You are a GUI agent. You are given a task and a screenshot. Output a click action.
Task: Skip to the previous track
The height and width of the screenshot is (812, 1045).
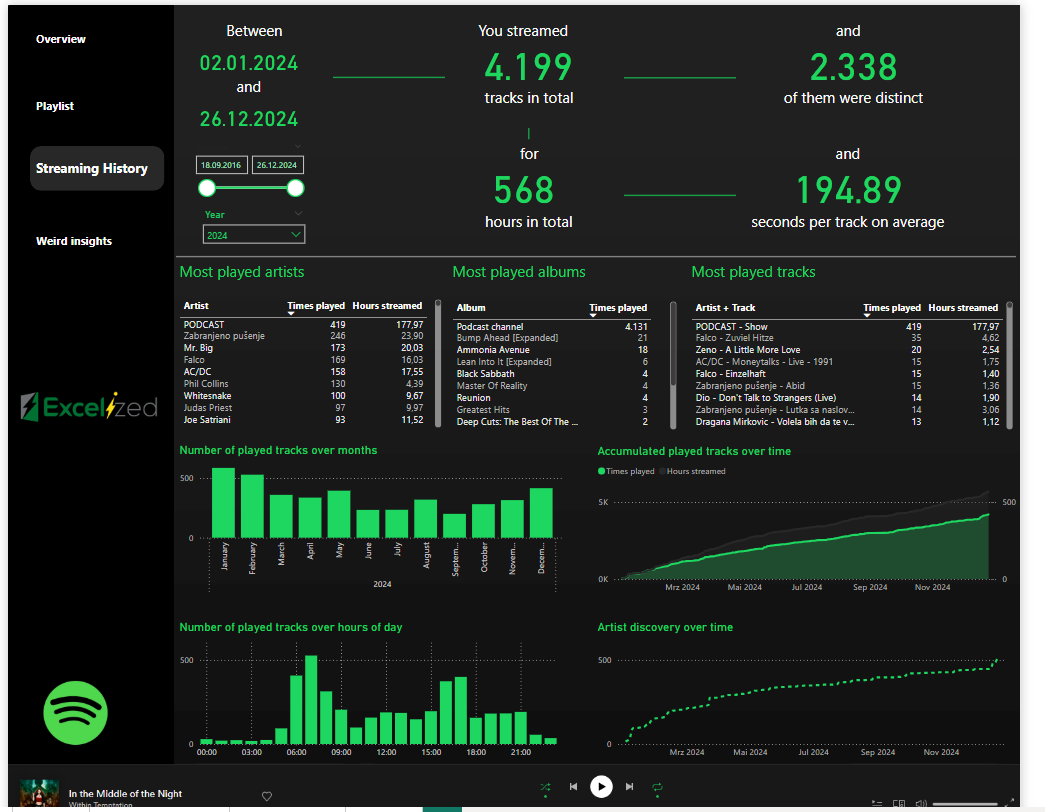573,787
